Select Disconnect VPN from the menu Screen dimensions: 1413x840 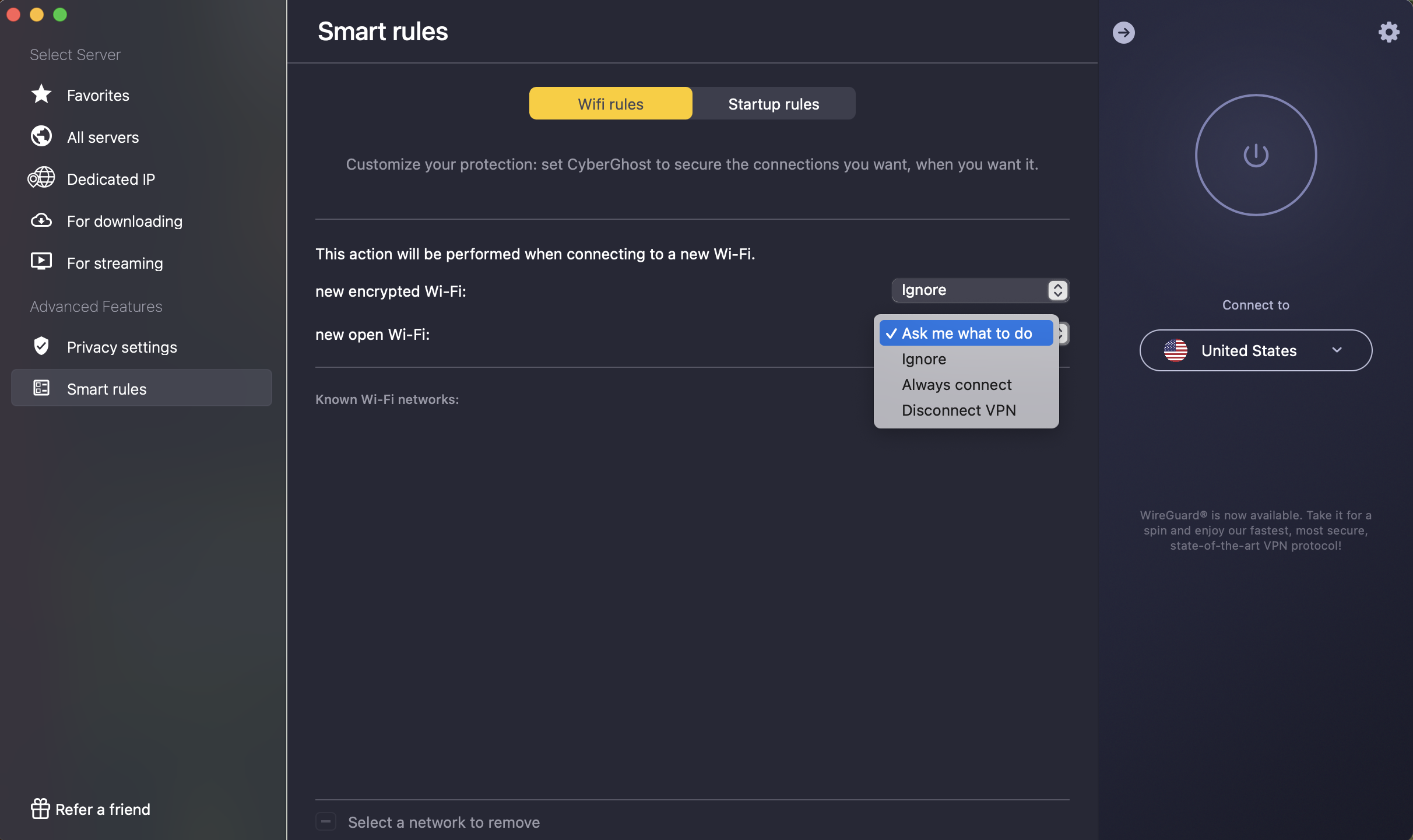(x=958, y=410)
